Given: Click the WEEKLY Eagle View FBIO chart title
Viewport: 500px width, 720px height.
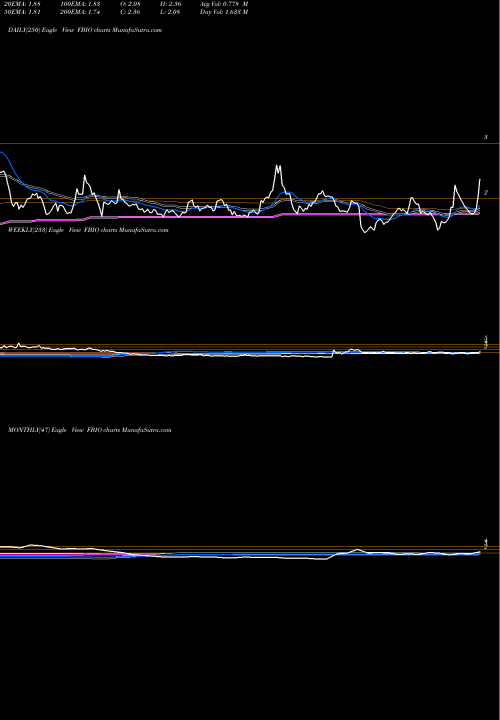Looking at the screenshot, I should tap(88, 230).
